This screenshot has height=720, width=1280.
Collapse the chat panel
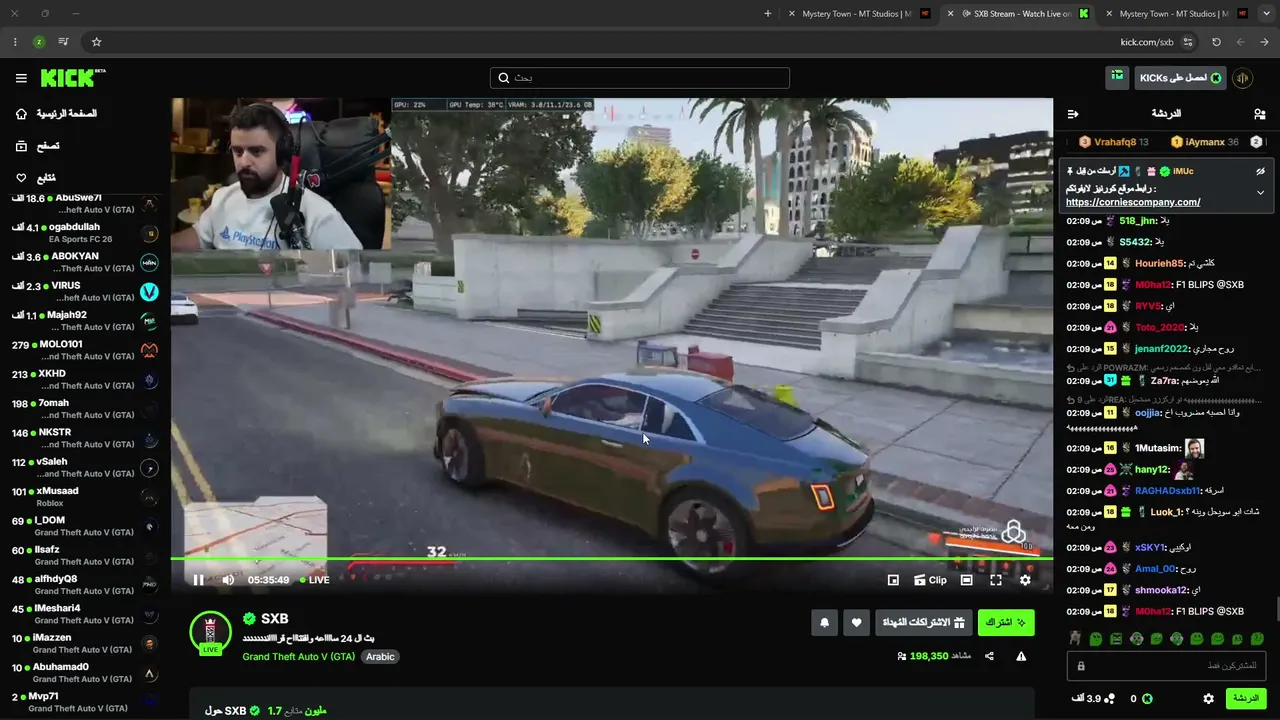point(1073,114)
